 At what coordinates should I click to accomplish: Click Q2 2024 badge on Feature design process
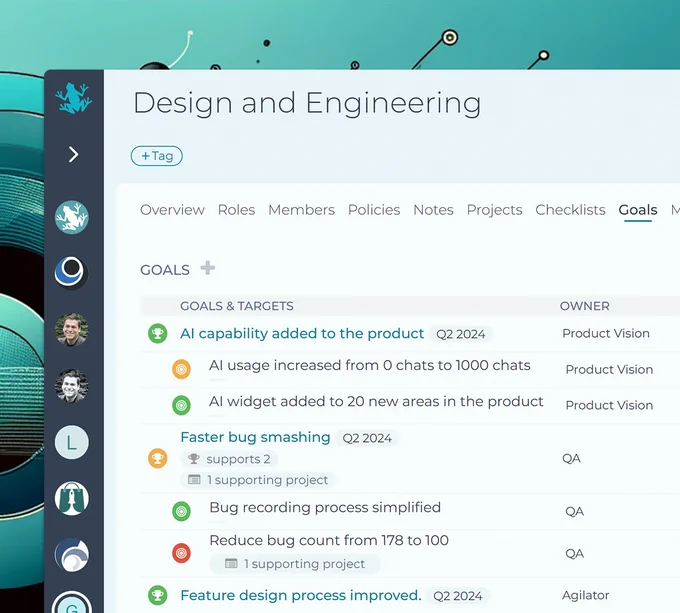coord(458,596)
